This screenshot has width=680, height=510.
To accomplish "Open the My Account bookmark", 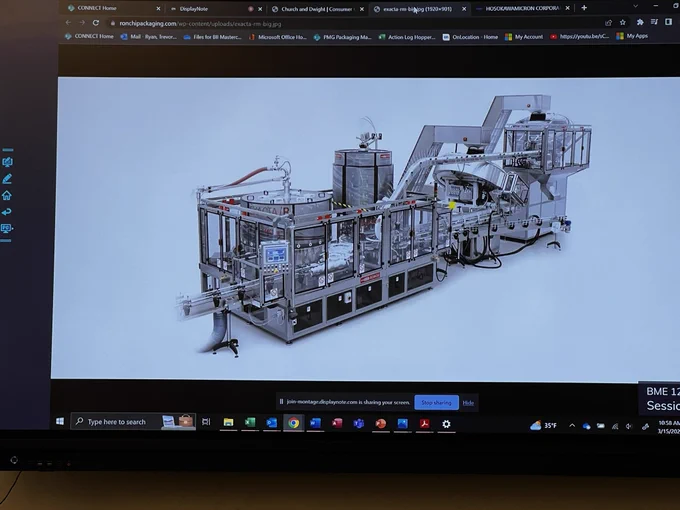I will (524, 37).
